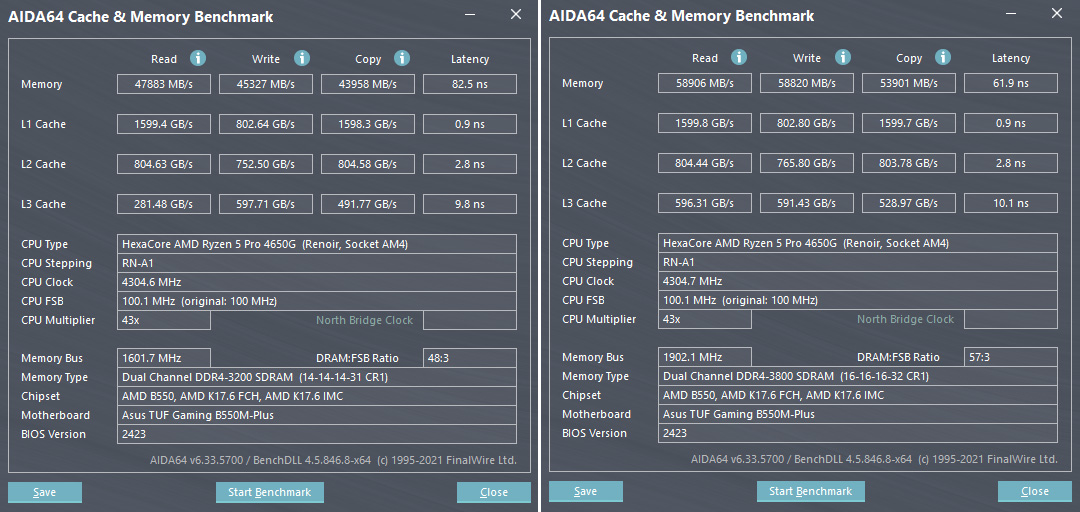
Task: Click L2 Cache copy 804.58 GB/s
Action: click(x=368, y=164)
